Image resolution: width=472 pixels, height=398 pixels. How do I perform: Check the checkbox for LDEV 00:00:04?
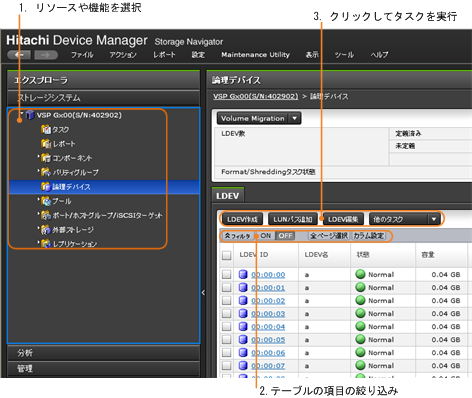(227, 327)
